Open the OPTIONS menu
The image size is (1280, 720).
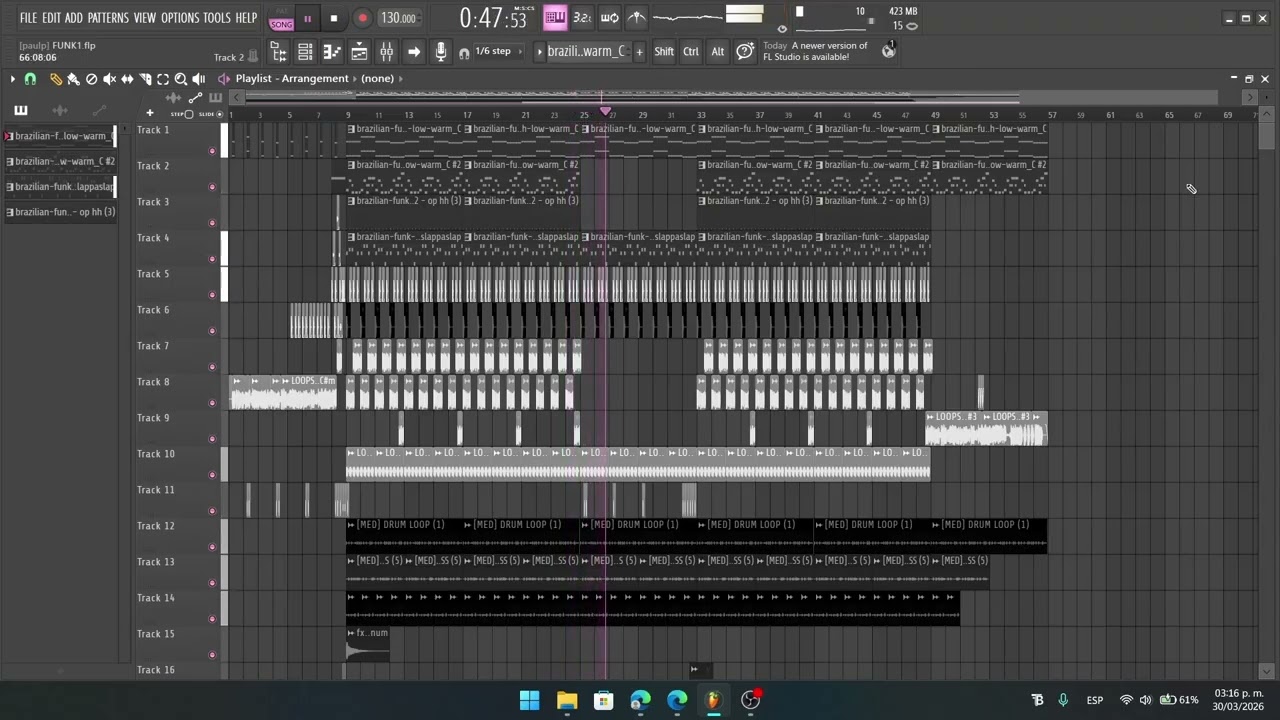click(180, 18)
